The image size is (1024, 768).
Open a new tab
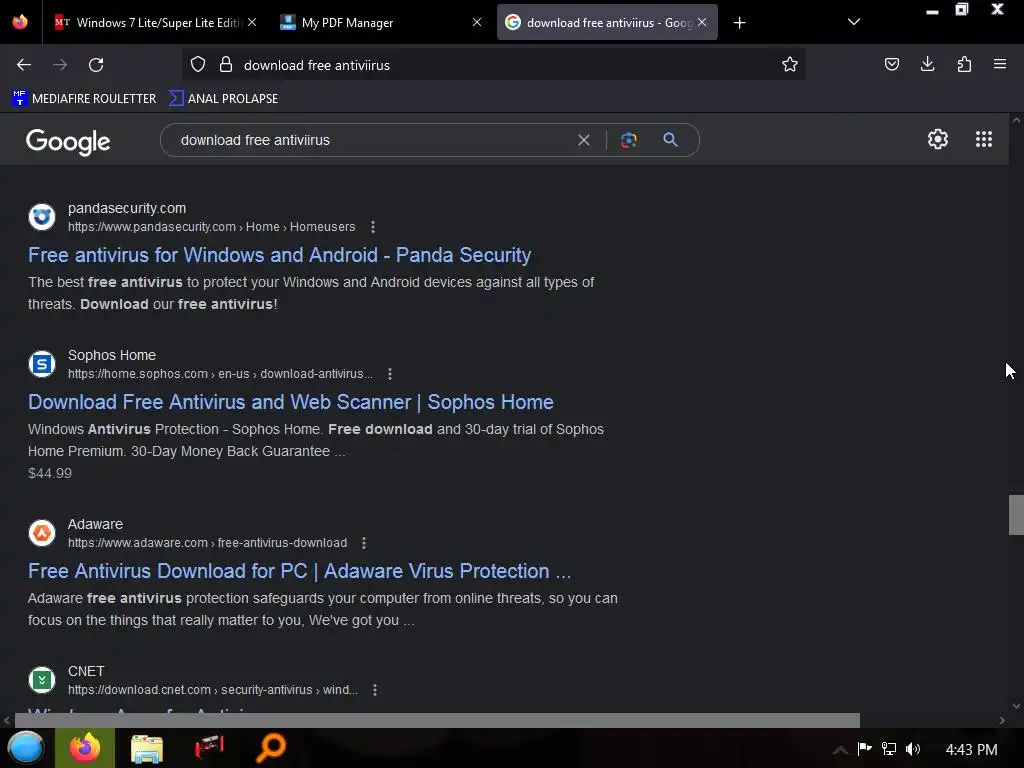(x=739, y=23)
